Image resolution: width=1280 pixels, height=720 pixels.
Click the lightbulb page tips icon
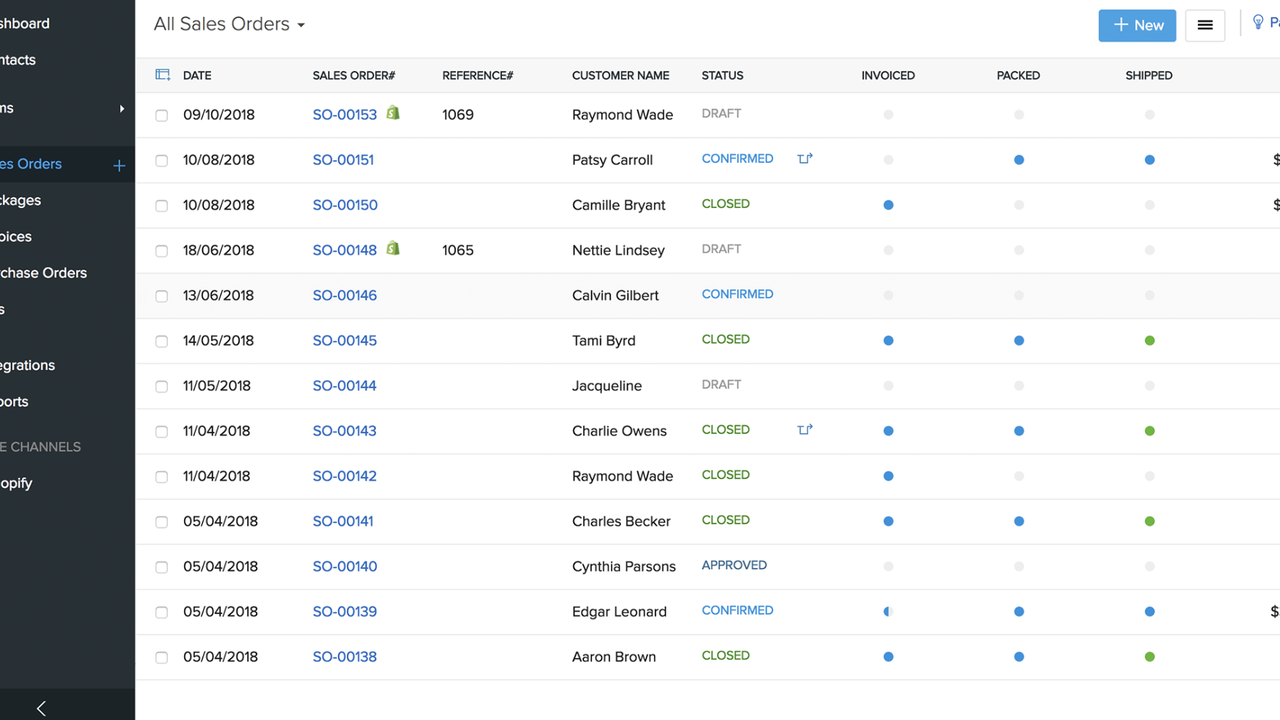pyautogui.click(x=1258, y=21)
